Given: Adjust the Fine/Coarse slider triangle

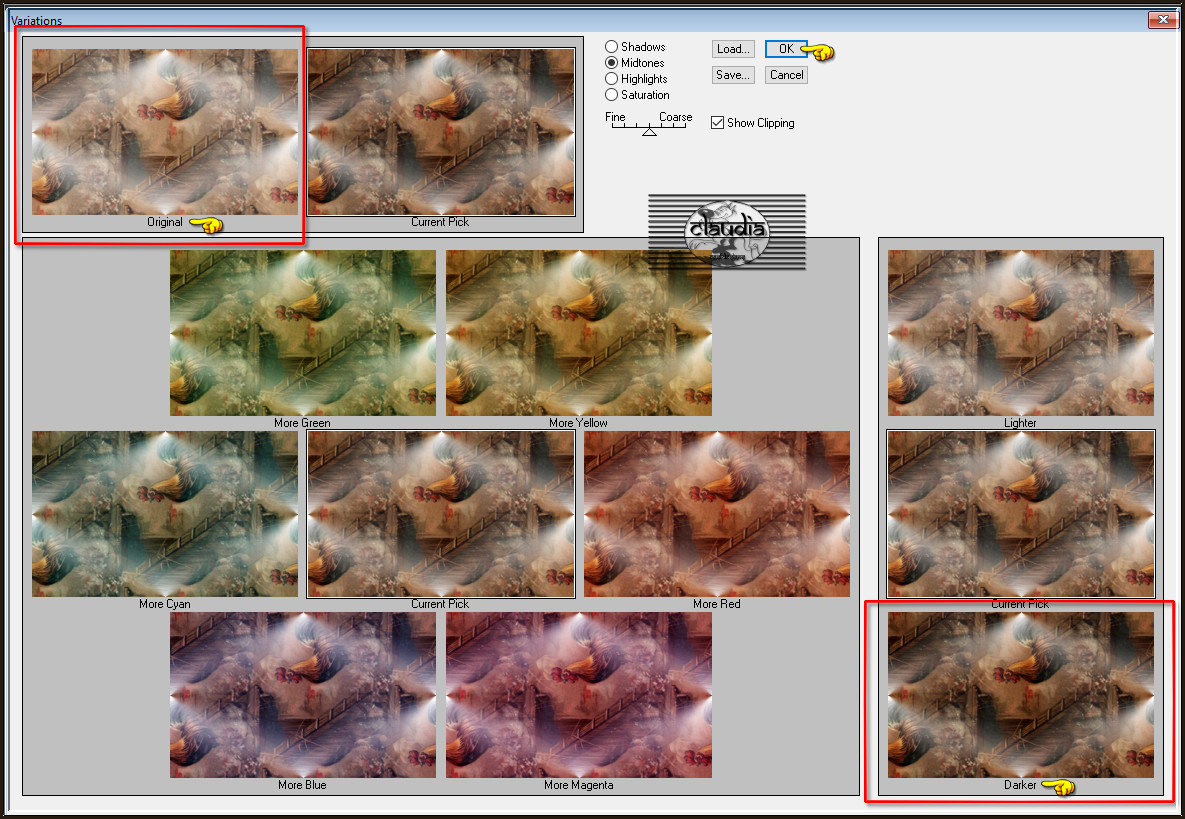Looking at the screenshot, I should (x=649, y=131).
